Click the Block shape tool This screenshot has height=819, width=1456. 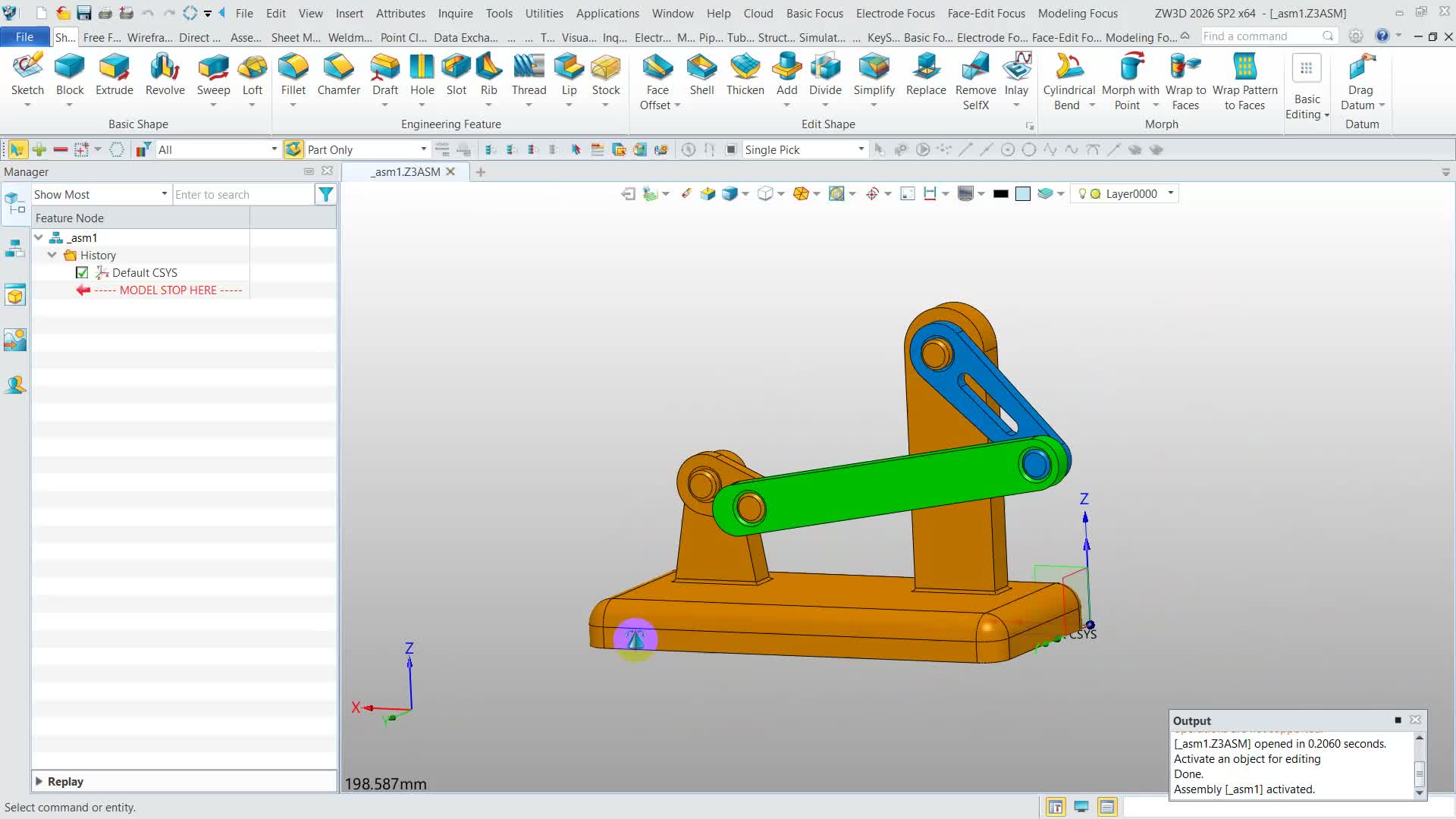[x=70, y=76]
